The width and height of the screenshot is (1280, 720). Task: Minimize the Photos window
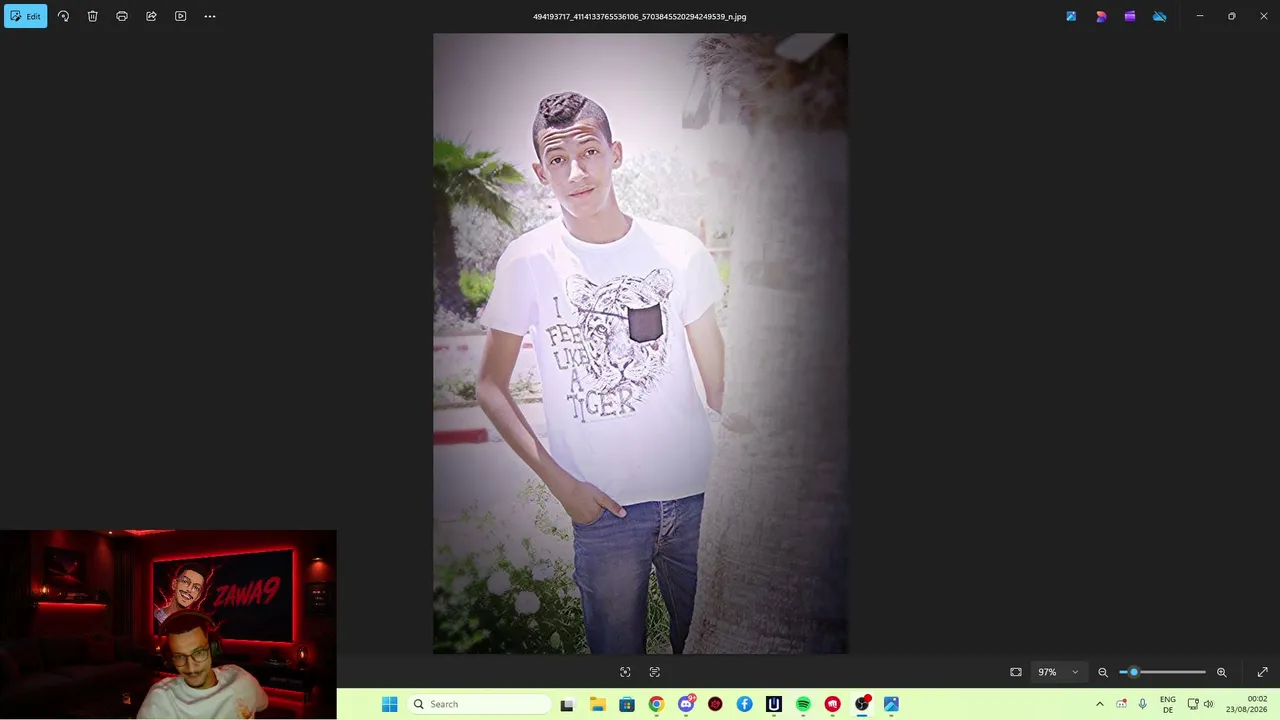pyautogui.click(x=1200, y=16)
